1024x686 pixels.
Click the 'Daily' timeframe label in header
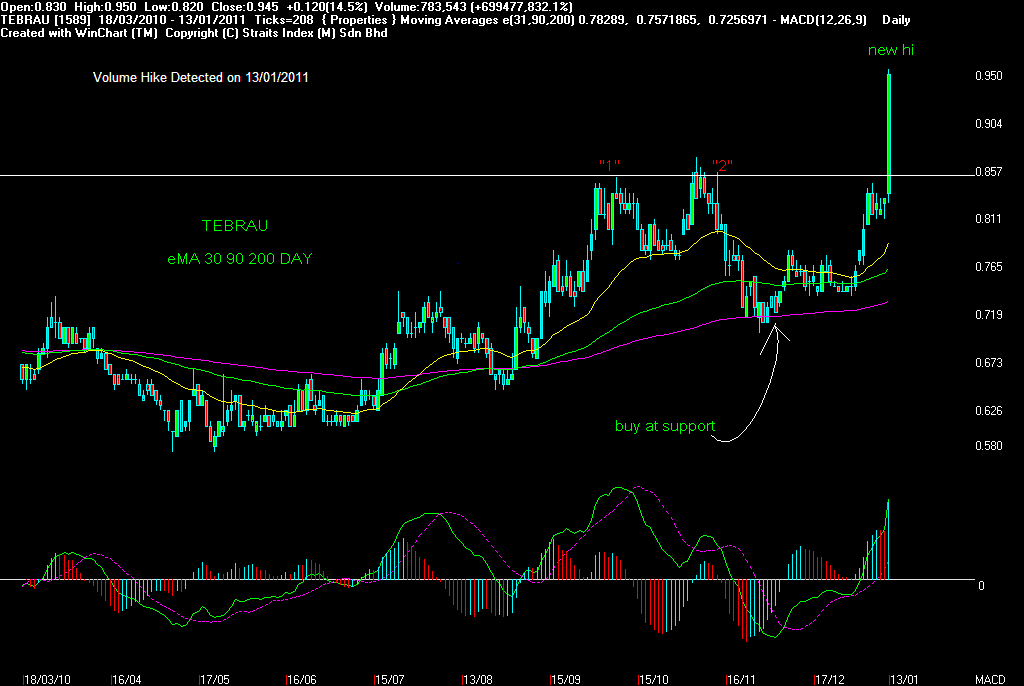click(x=896, y=20)
